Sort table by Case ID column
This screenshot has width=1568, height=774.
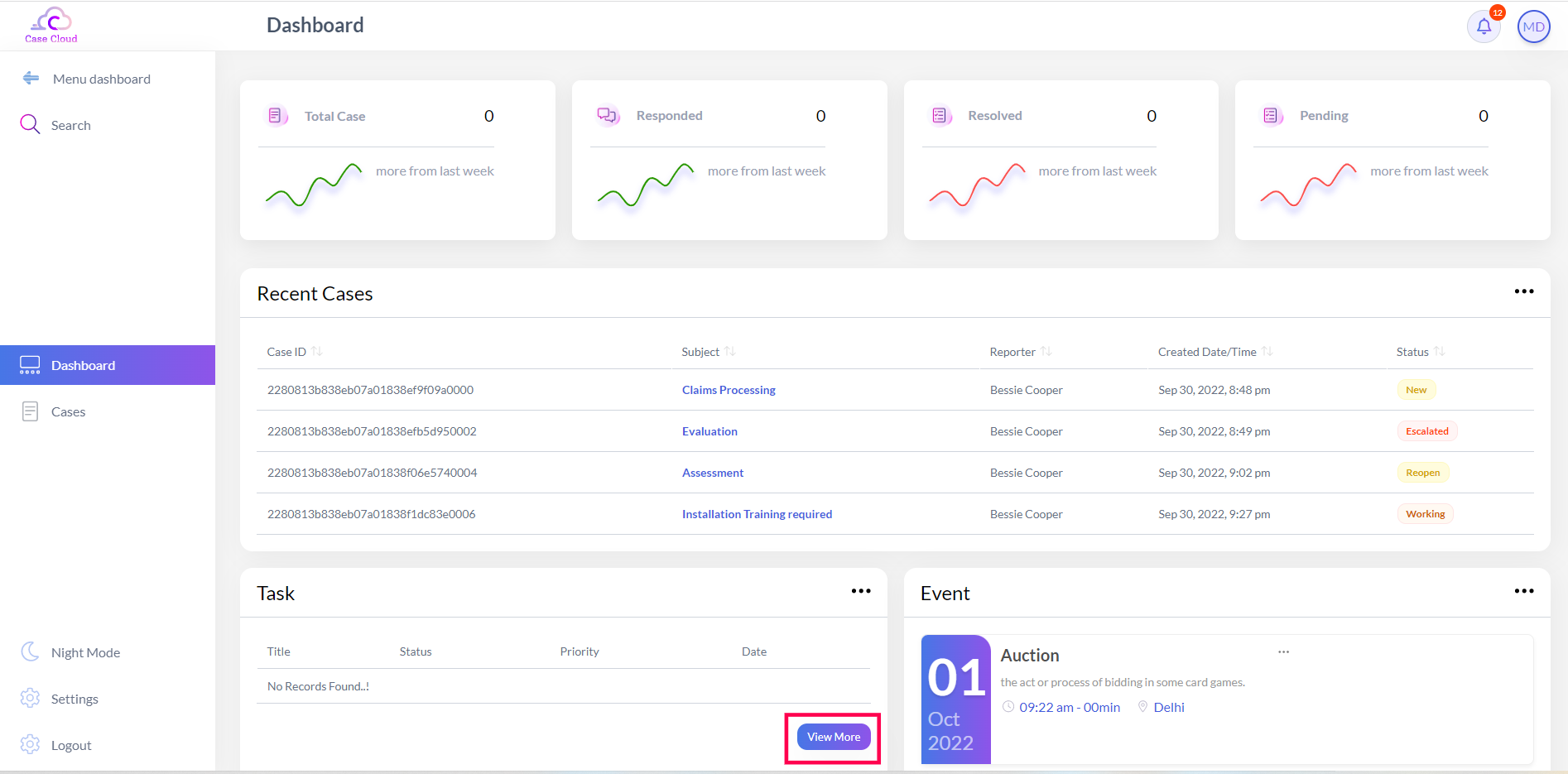[x=317, y=352]
